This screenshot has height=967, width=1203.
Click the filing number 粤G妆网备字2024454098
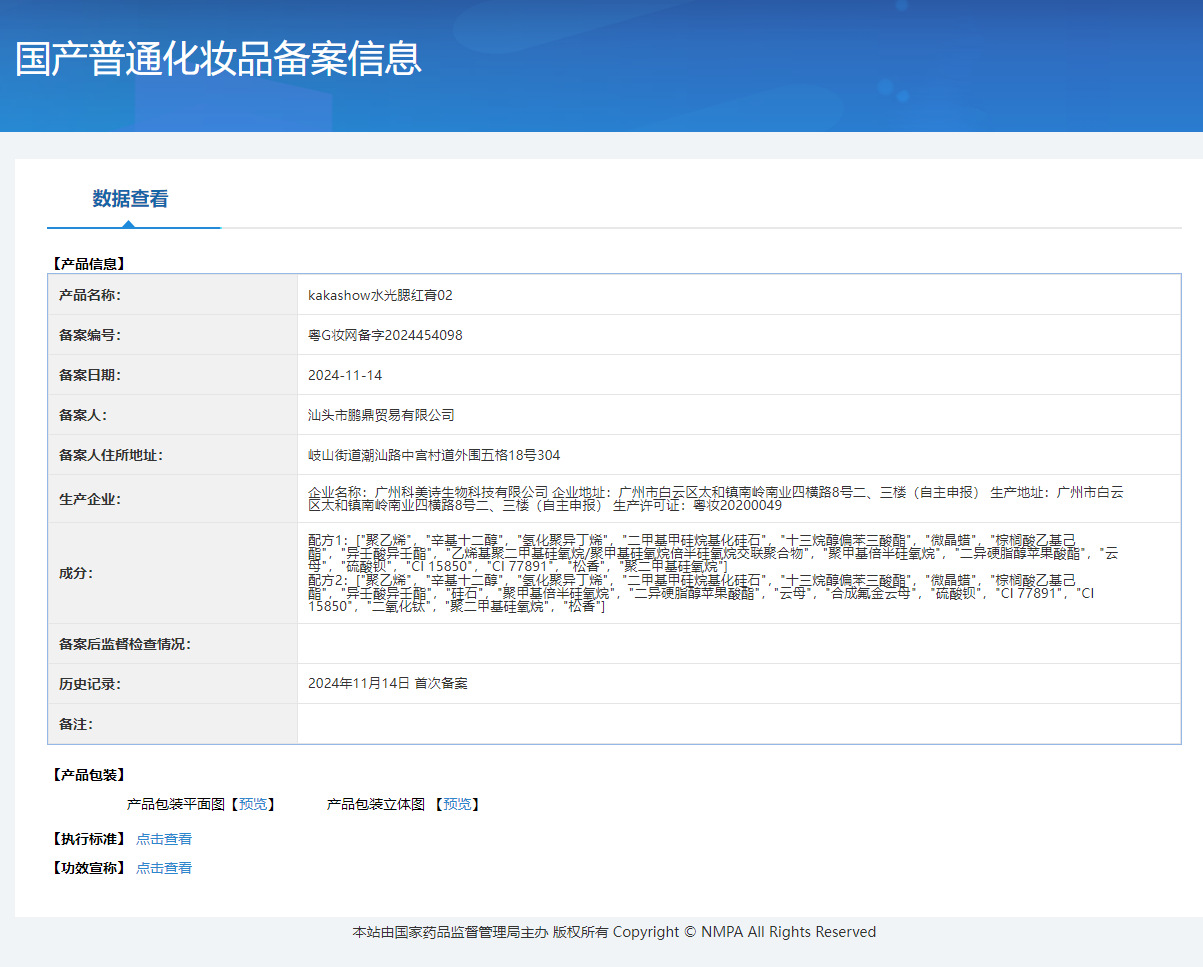tap(385, 335)
